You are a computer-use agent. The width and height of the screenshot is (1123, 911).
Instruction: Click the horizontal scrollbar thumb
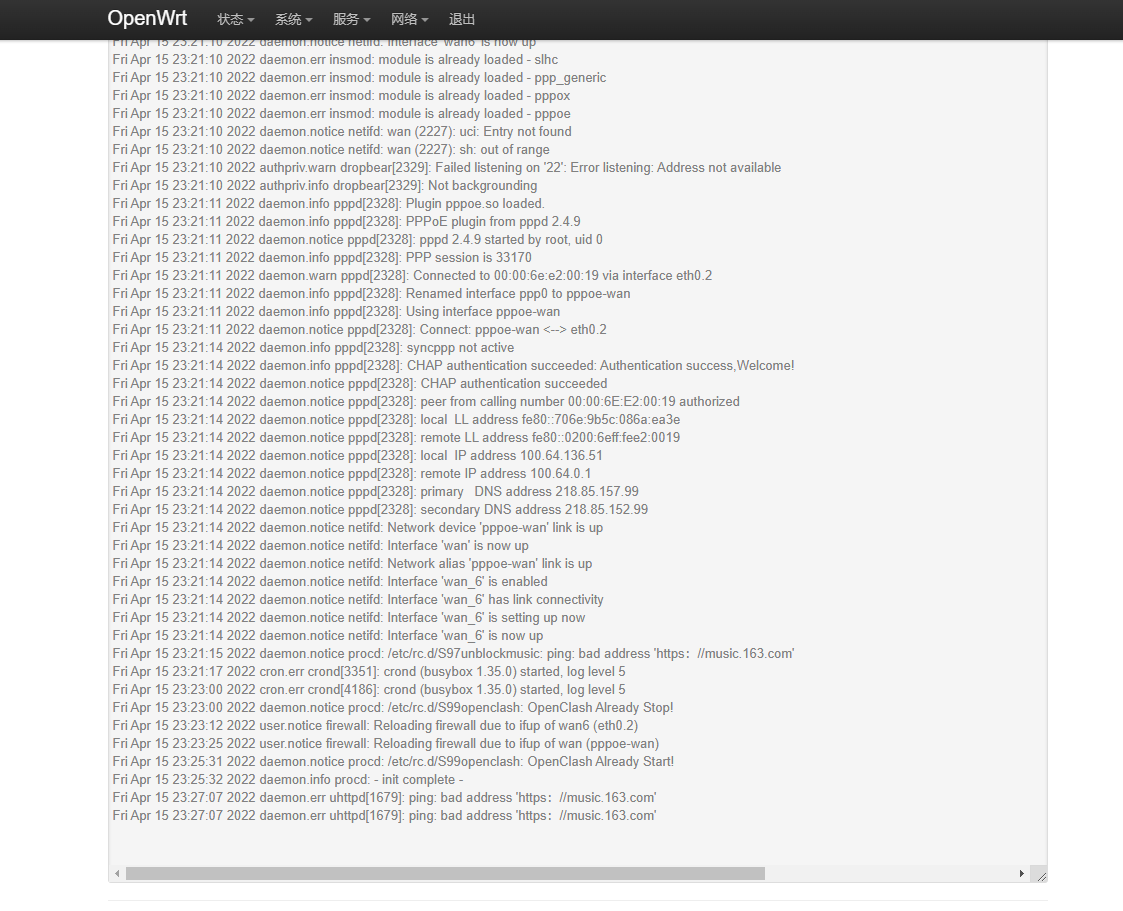[x=445, y=874]
